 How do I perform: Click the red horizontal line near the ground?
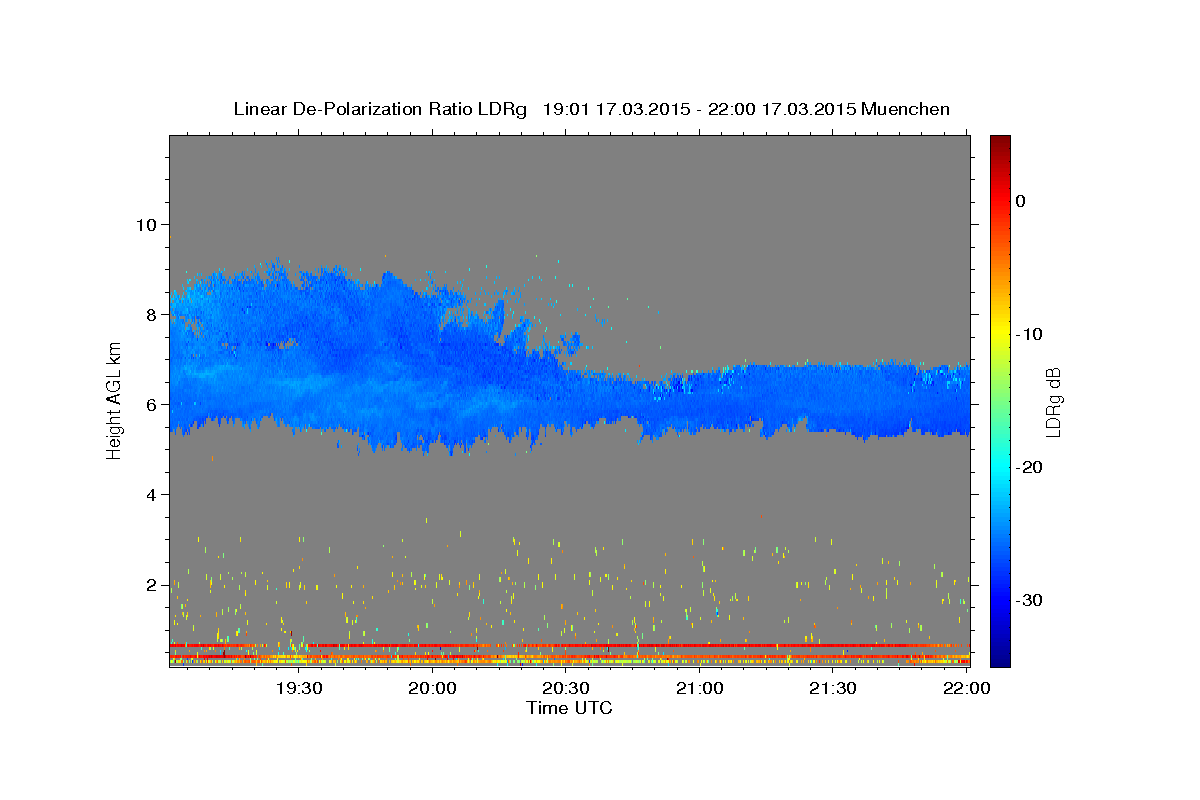570,645
